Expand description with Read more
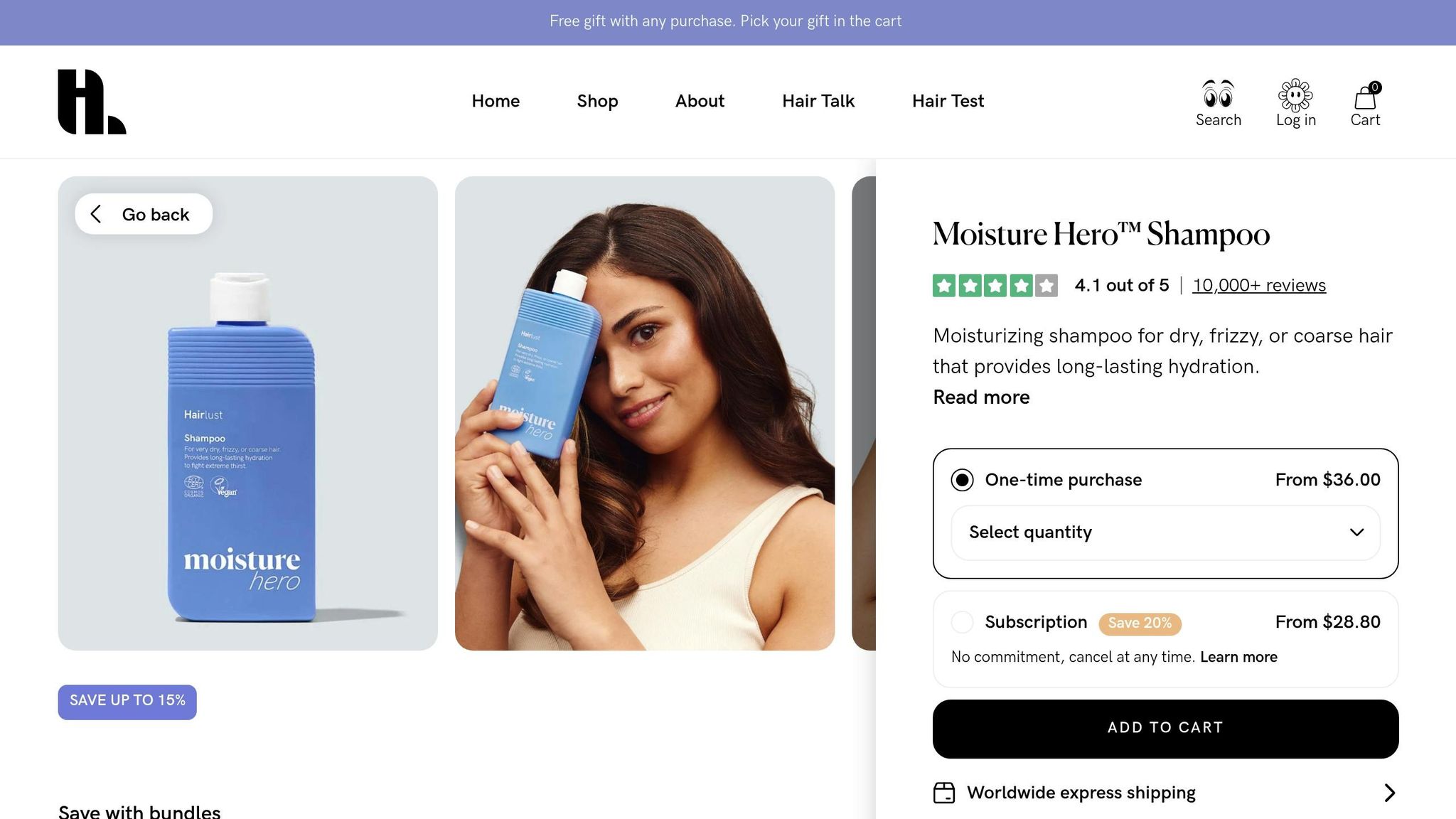 (981, 397)
